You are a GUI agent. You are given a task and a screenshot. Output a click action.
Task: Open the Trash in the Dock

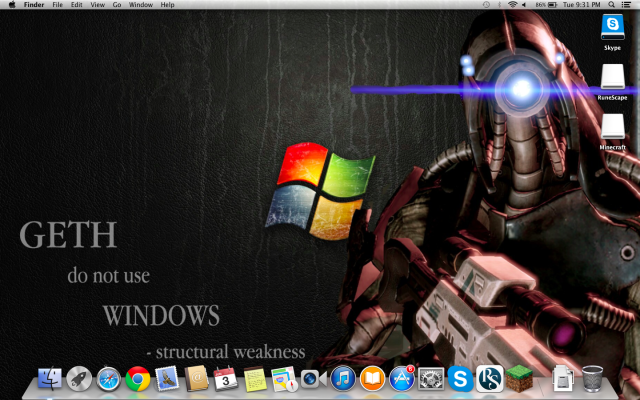592,379
